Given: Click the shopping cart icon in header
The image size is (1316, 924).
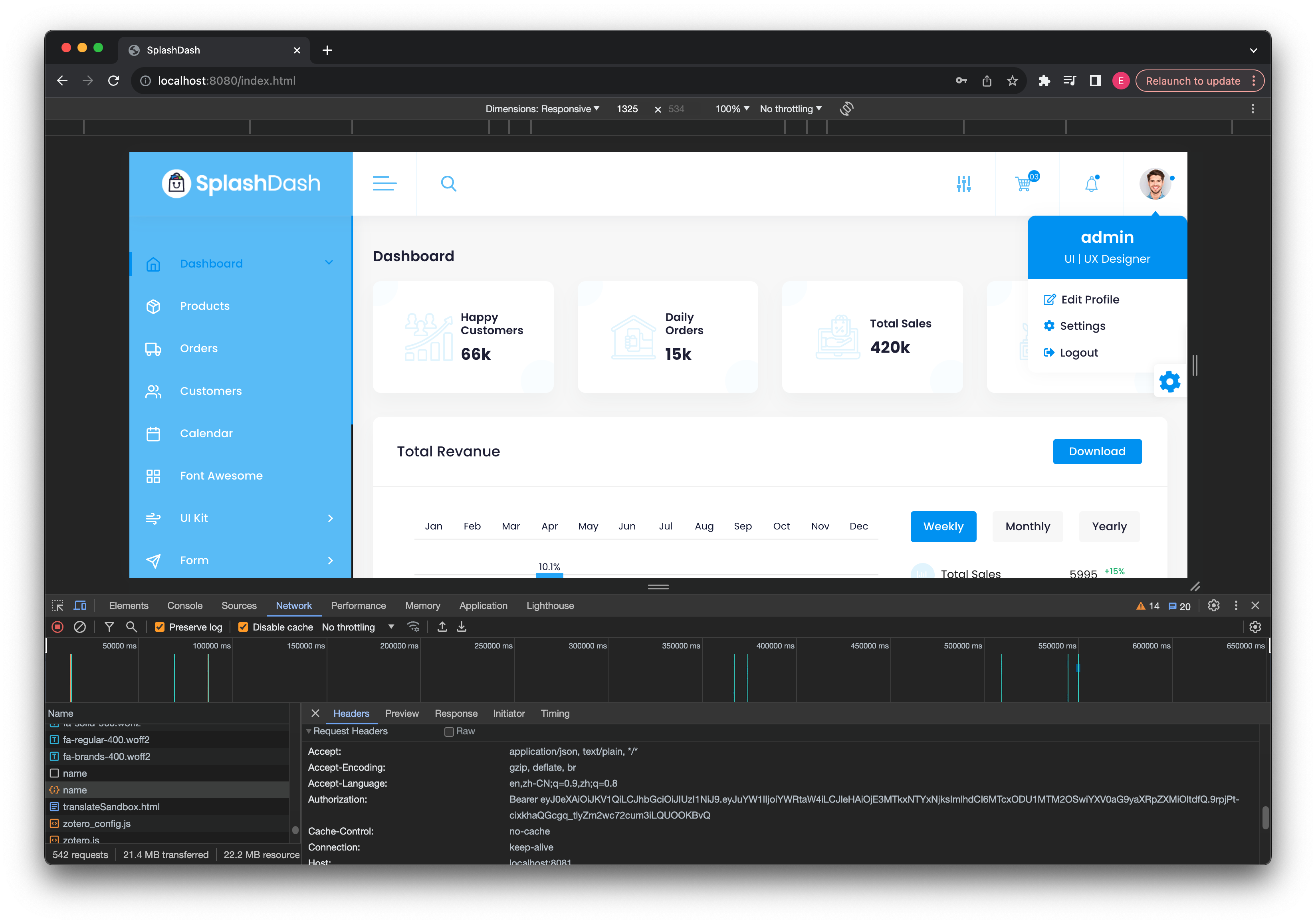Looking at the screenshot, I should pos(1023,184).
